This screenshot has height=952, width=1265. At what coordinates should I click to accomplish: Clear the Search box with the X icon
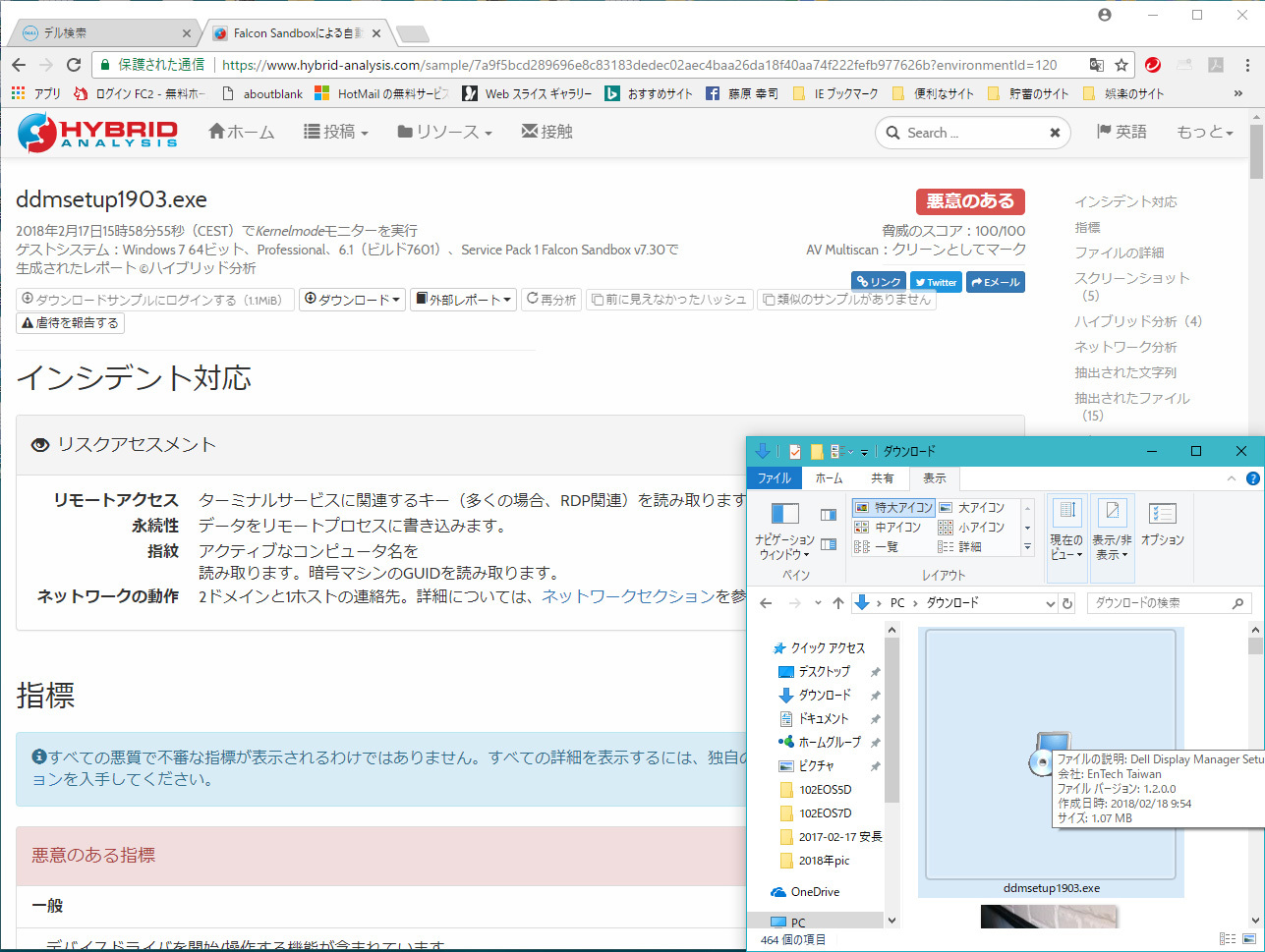coord(1055,133)
